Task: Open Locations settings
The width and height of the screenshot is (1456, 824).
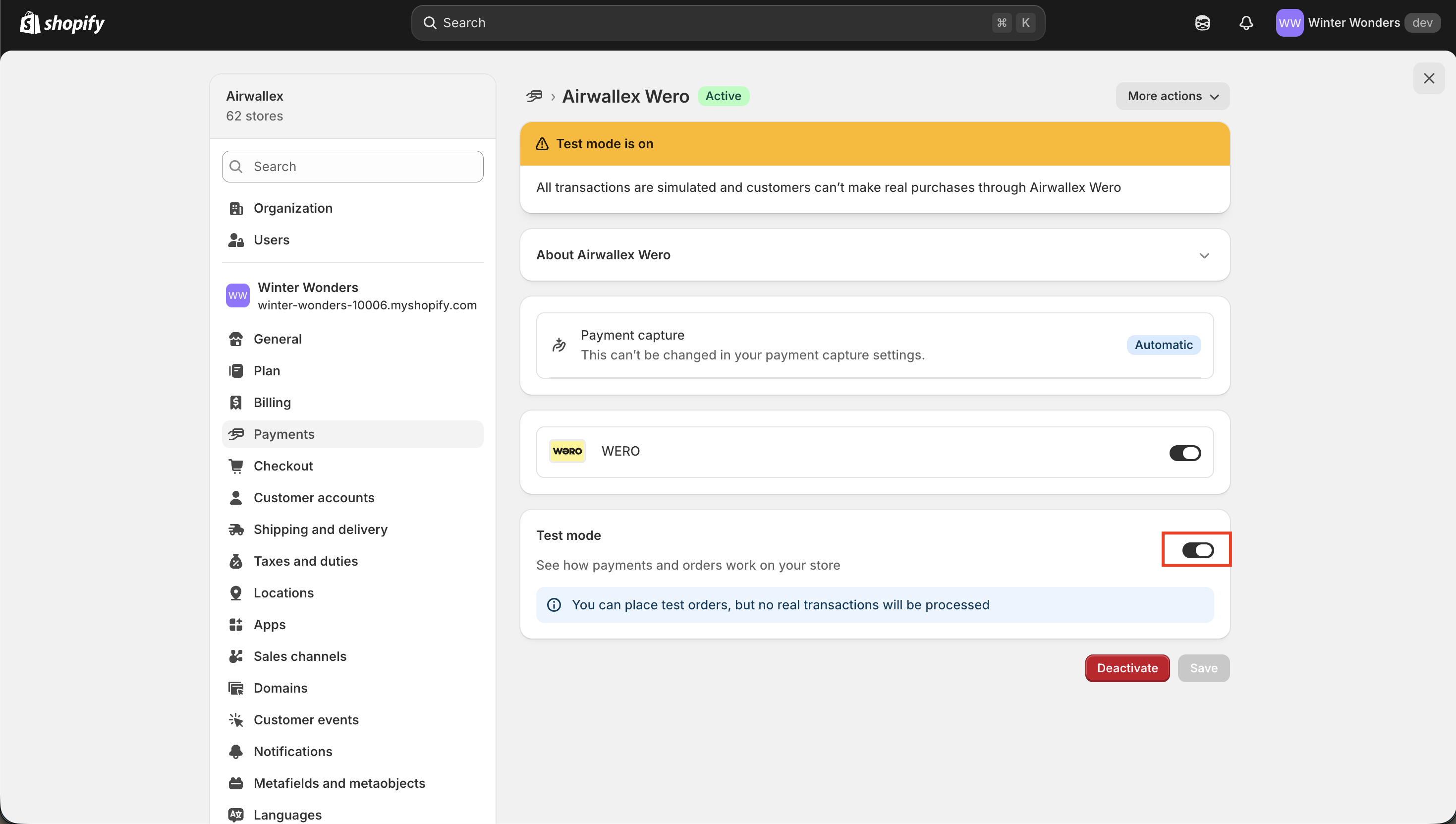Action: tap(353, 592)
